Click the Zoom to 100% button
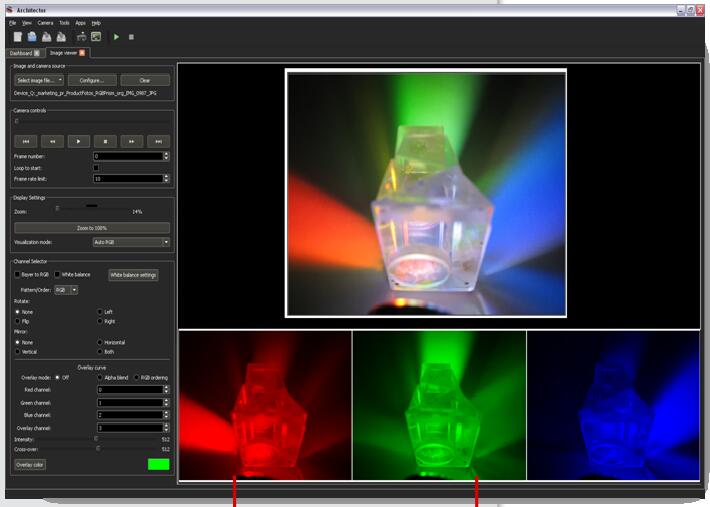Image resolution: width=710 pixels, height=507 pixels. tap(91, 228)
